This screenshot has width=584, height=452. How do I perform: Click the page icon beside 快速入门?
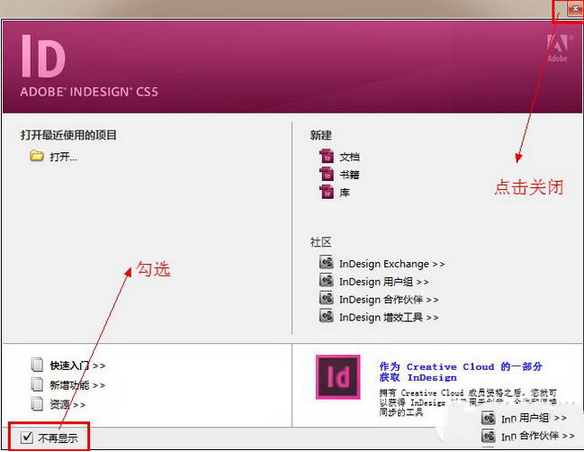(37, 365)
